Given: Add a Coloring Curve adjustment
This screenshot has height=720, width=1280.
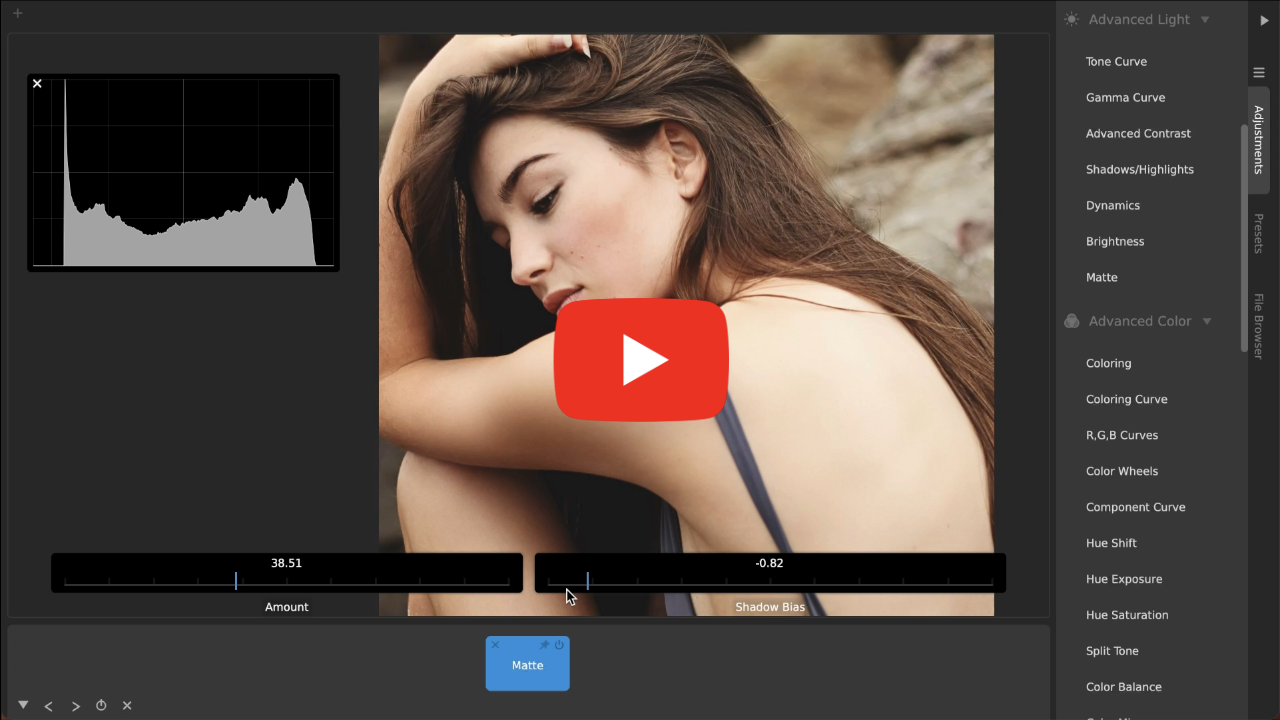Looking at the screenshot, I should click(1127, 399).
